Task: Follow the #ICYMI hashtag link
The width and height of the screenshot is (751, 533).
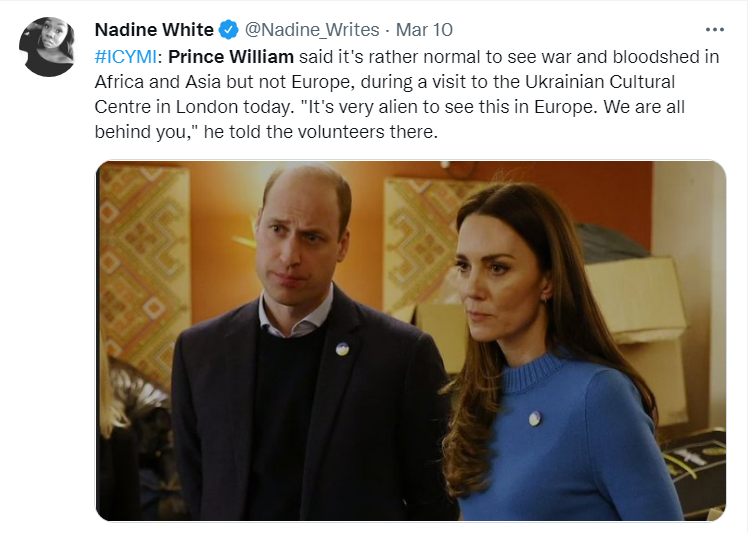Action: point(125,57)
